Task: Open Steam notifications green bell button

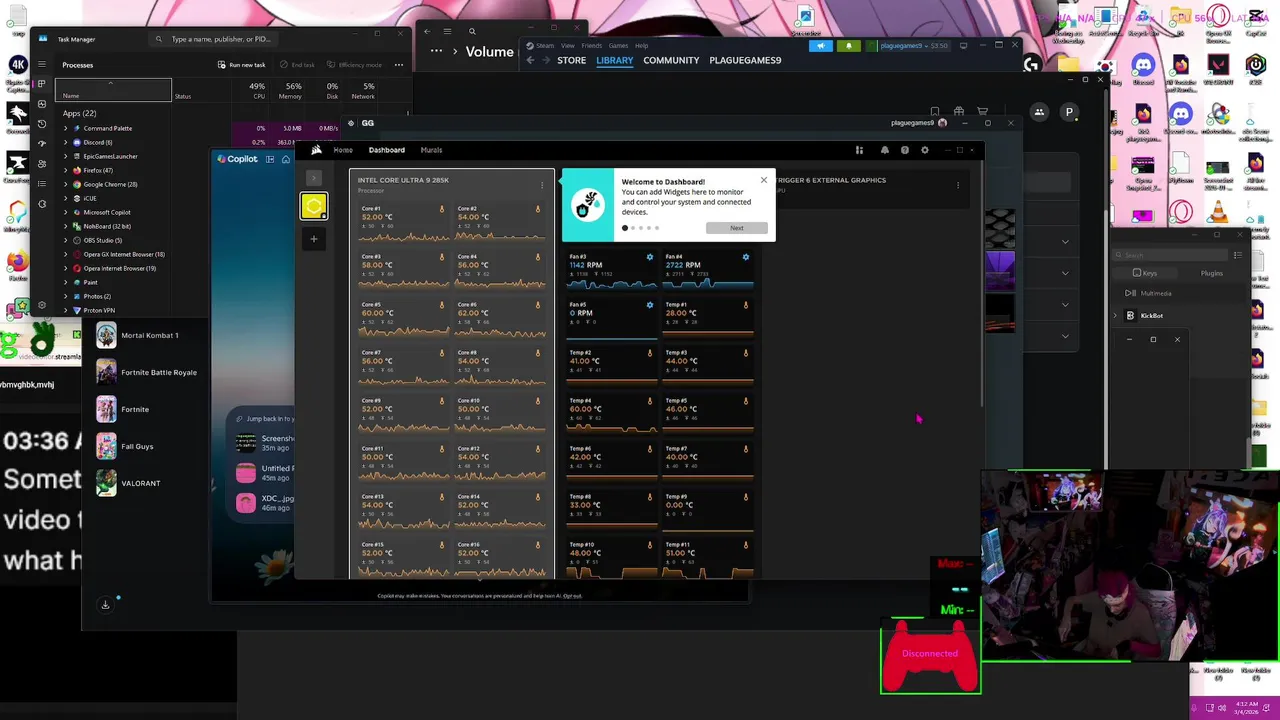Action: pos(848,45)
